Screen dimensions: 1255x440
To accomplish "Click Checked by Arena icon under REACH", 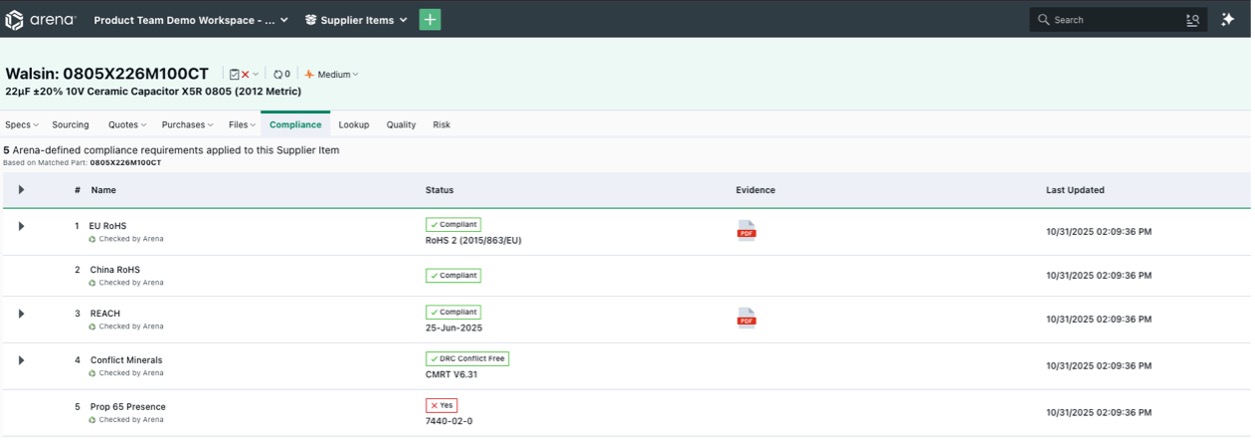I will click(x=93, y=326).
